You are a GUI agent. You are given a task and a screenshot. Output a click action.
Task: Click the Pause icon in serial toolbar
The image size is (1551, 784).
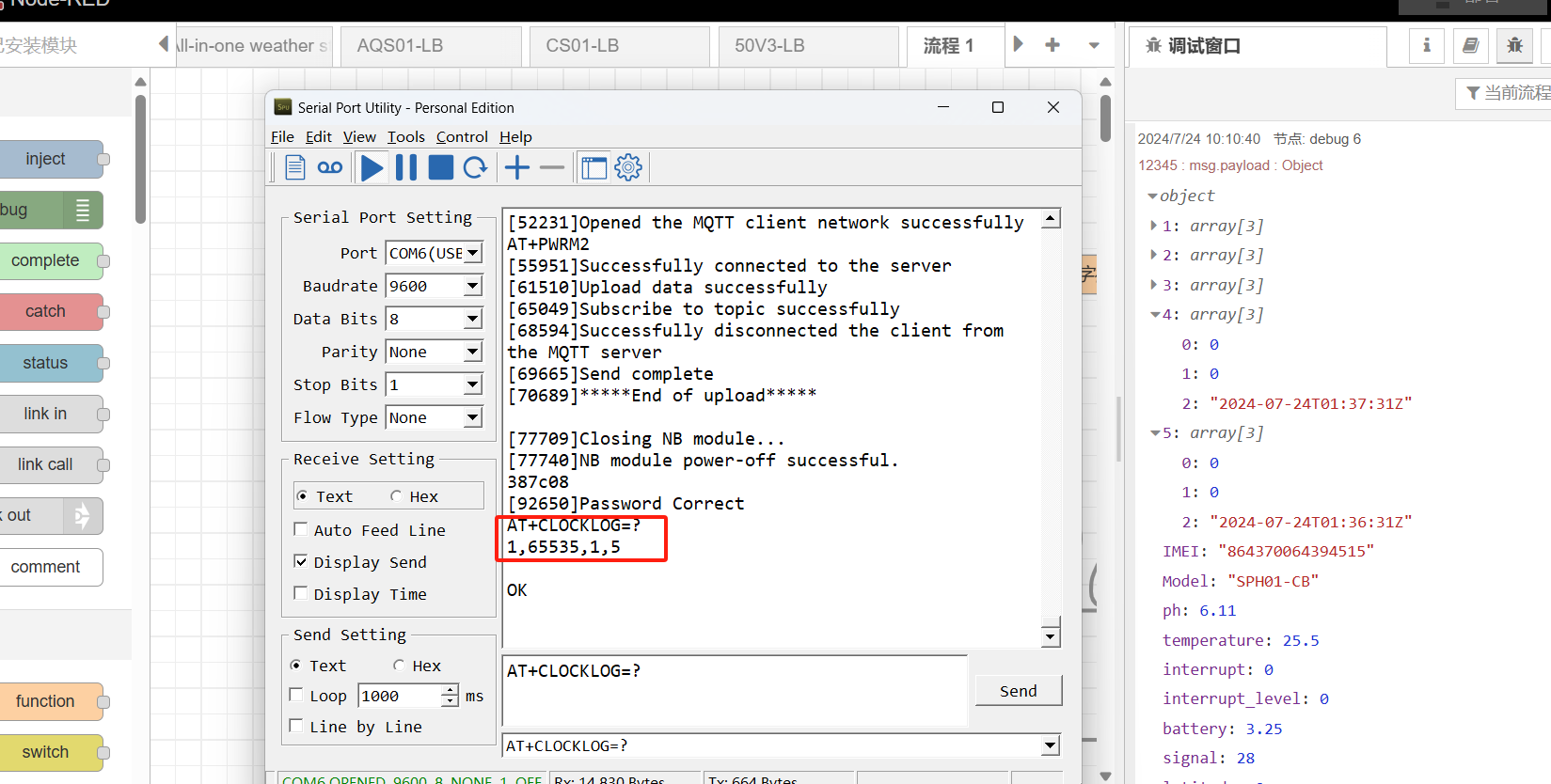(406, 168)
